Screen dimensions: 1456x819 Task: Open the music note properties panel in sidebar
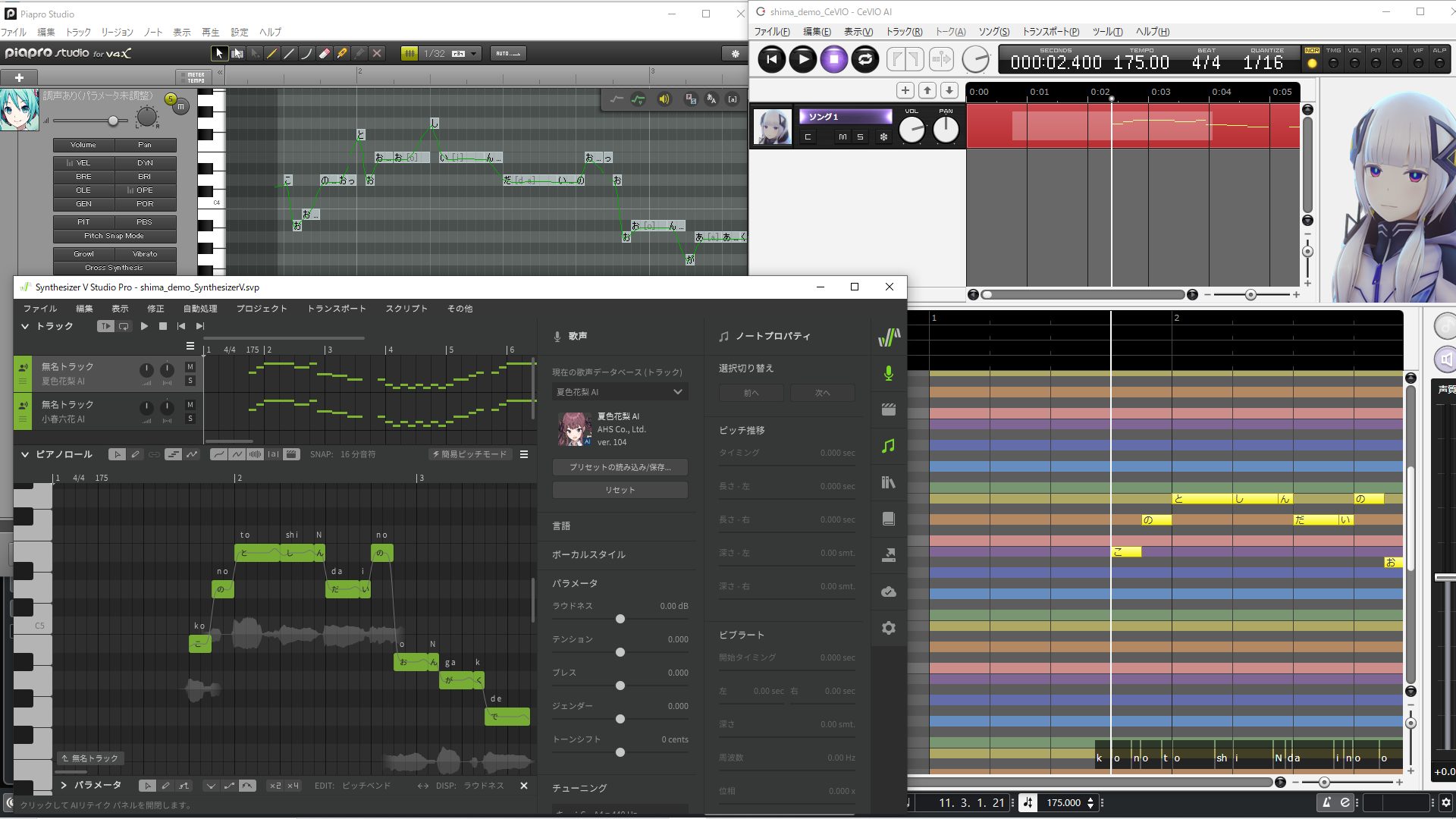click(x=889, y=446)
